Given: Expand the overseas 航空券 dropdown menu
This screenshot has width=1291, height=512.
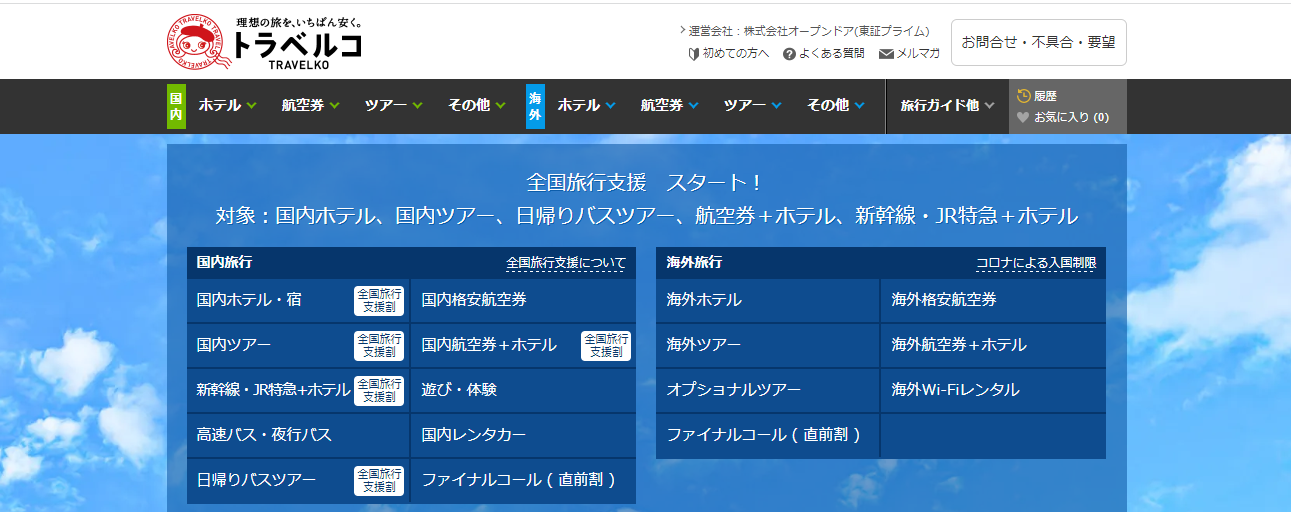Looking at the screenshot, I should point(669,105).
